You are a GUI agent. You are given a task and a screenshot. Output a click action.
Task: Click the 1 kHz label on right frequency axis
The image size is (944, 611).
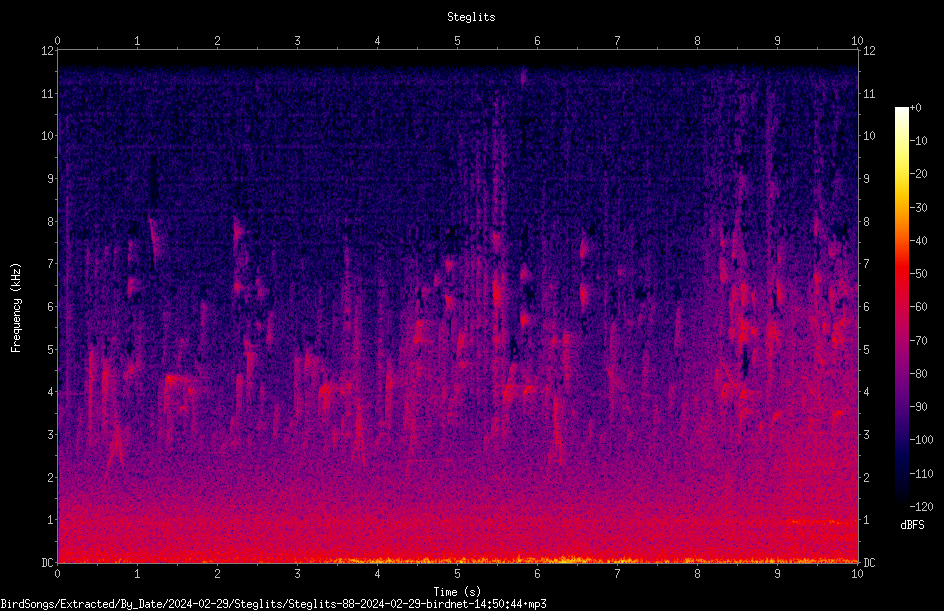click(866, 520)
